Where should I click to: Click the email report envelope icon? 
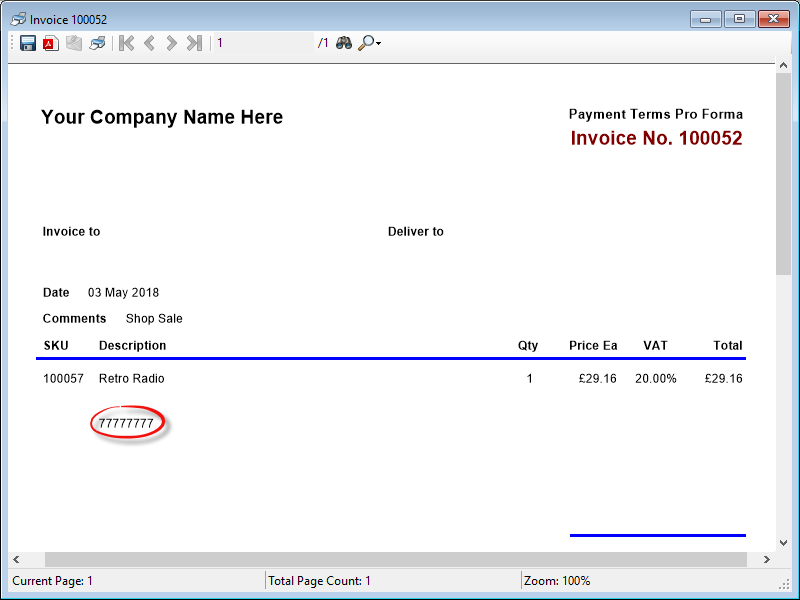[x=74, y=43]
